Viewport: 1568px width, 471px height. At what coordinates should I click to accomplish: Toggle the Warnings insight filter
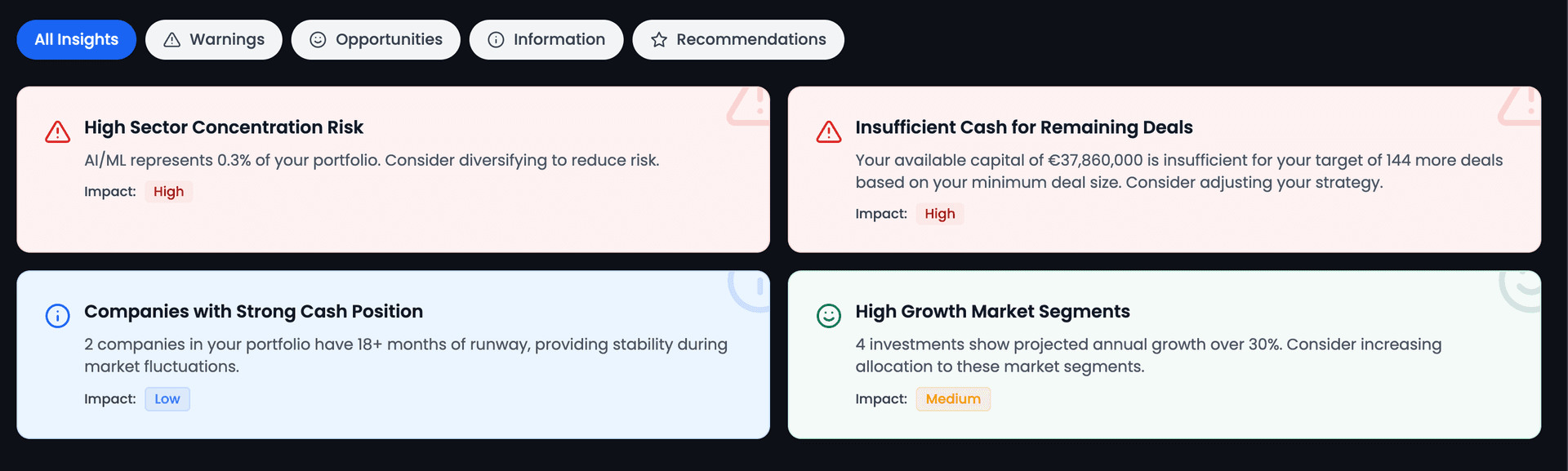coord(213,38)
